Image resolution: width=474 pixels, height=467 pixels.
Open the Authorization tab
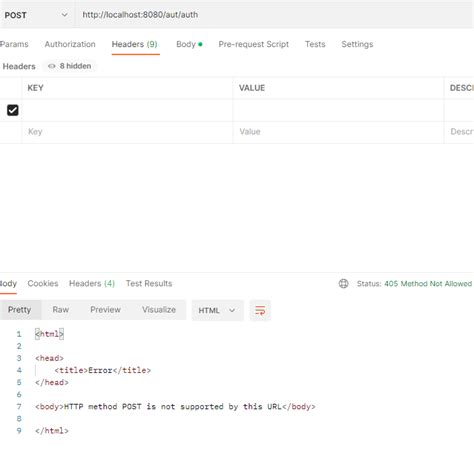[x=70, y=44]
